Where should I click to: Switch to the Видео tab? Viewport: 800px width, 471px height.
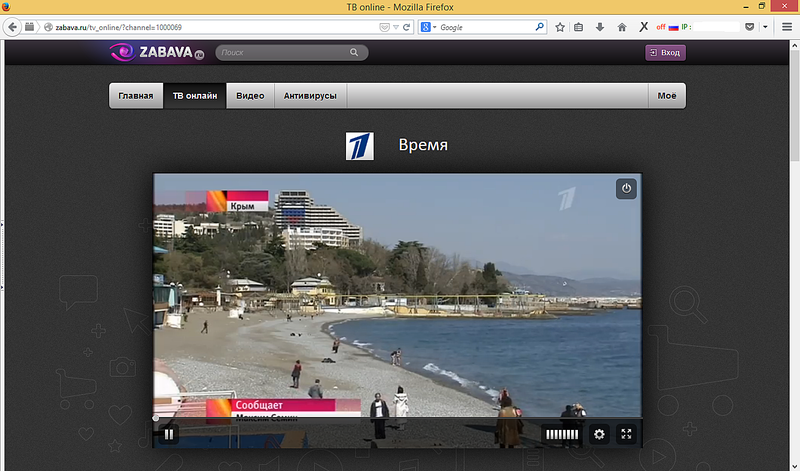[250, 95]
